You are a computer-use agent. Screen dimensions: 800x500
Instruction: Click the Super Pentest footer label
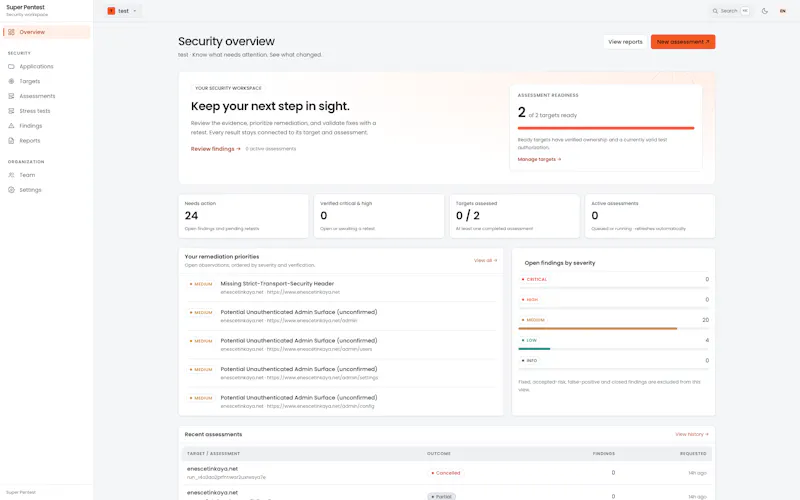point(21,492)
